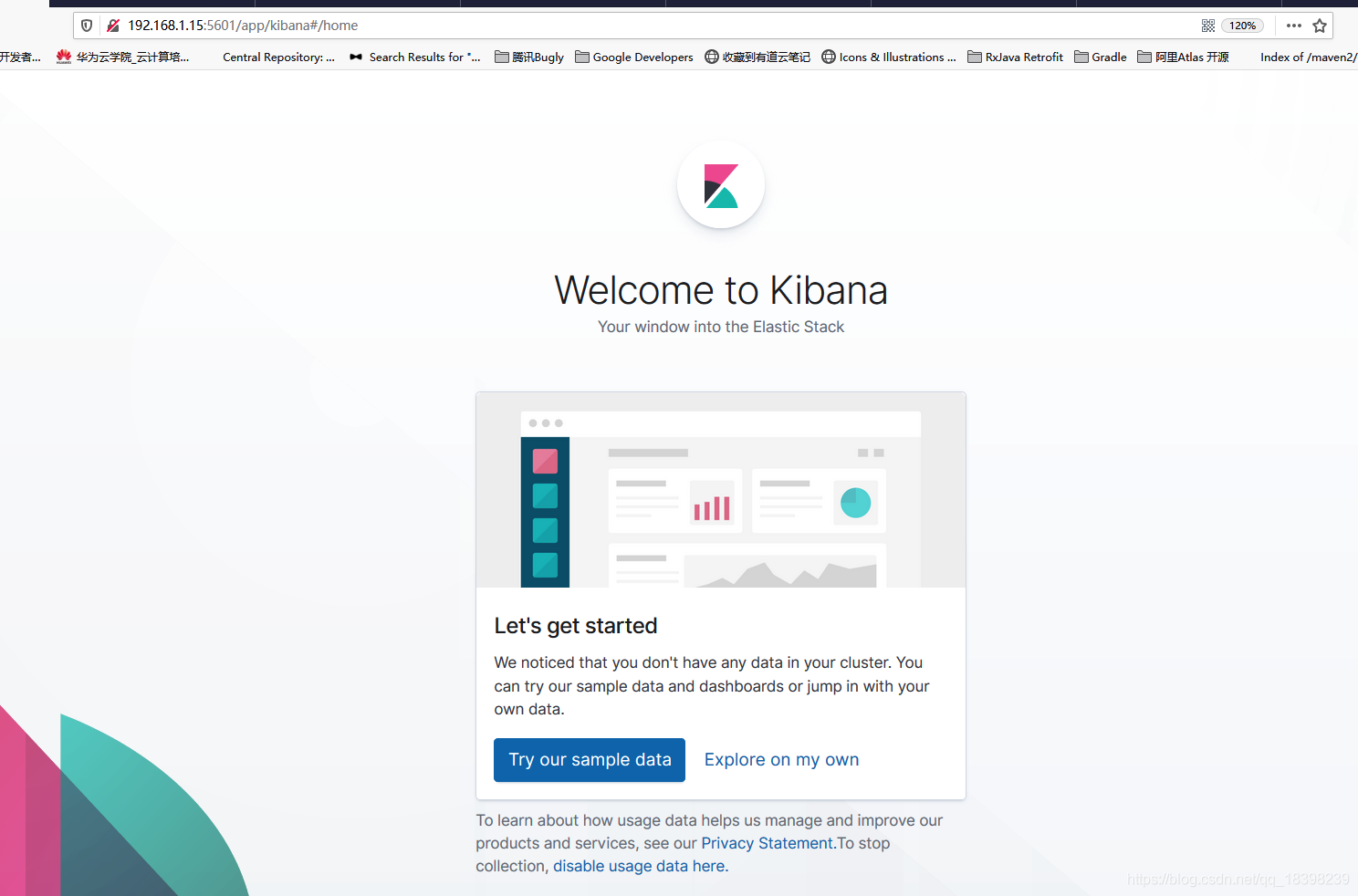The width and height of the screenshot is (1358, 896).
Task: Open the 收藏到有道云笔记 bookmark
Action: pos(757,57)
